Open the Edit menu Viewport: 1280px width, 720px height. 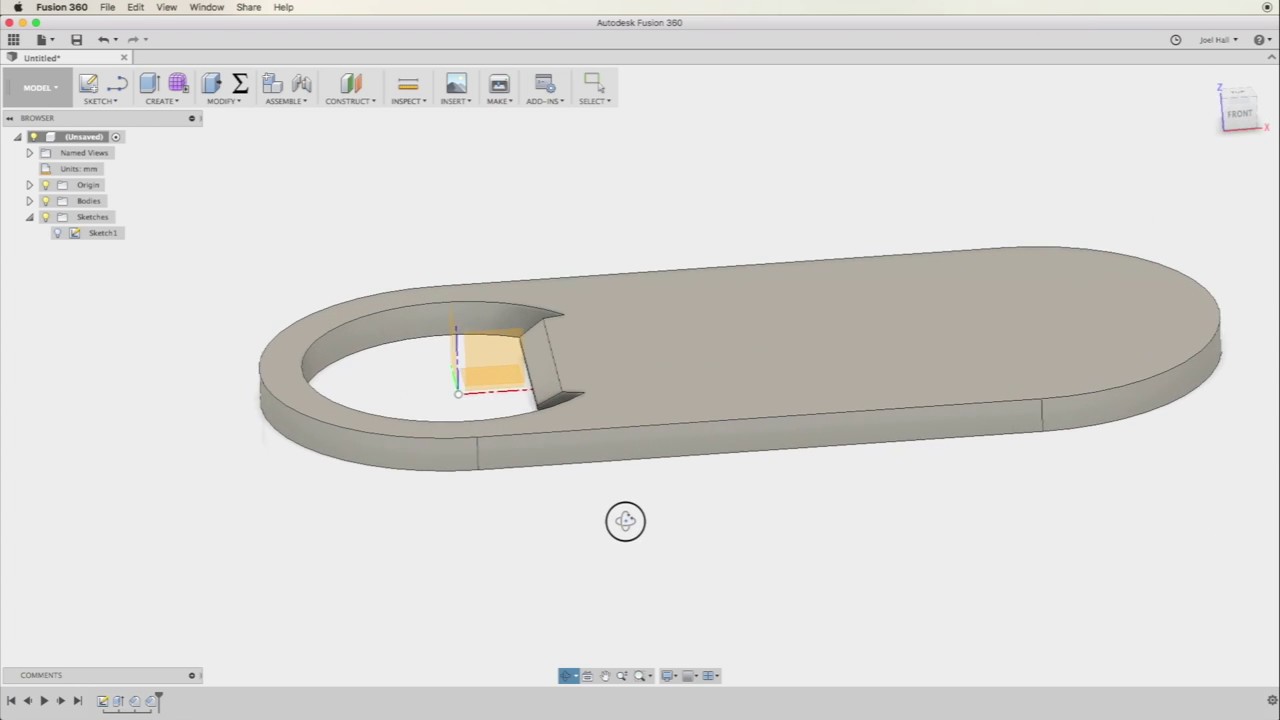(135, 7)
